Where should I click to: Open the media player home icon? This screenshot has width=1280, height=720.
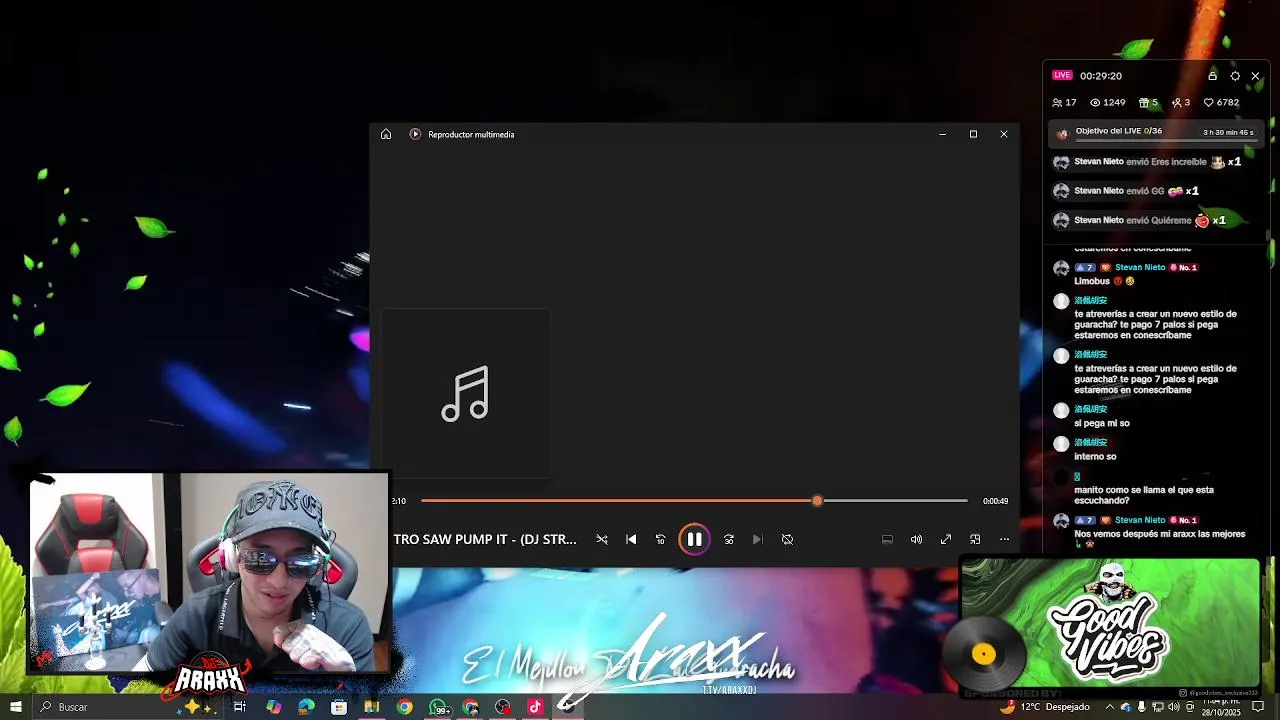pos(386,134)
